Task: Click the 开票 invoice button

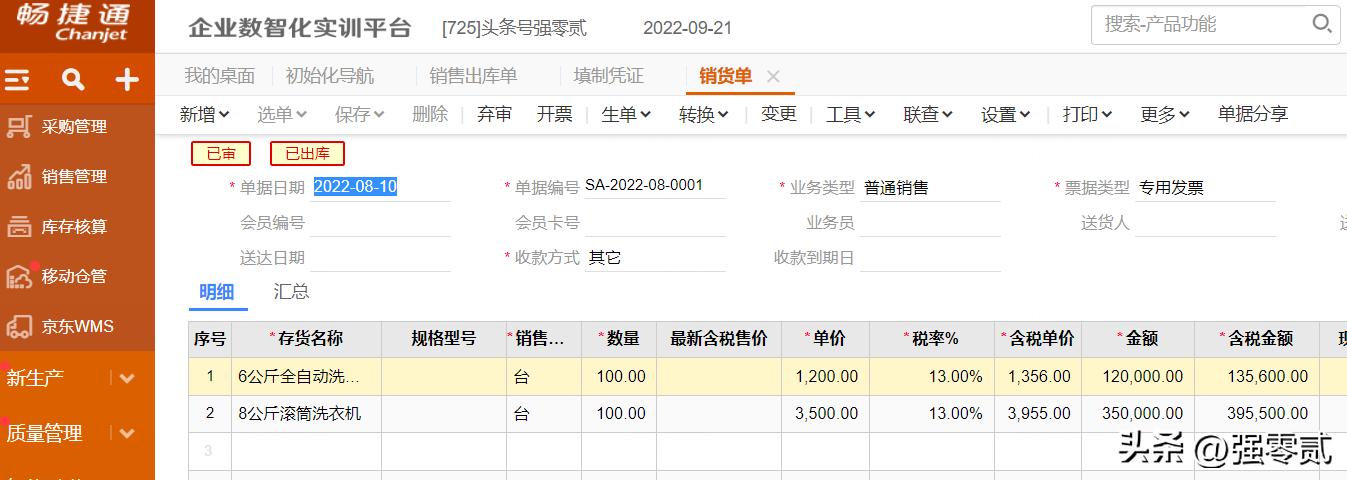Action: [555, 115]
